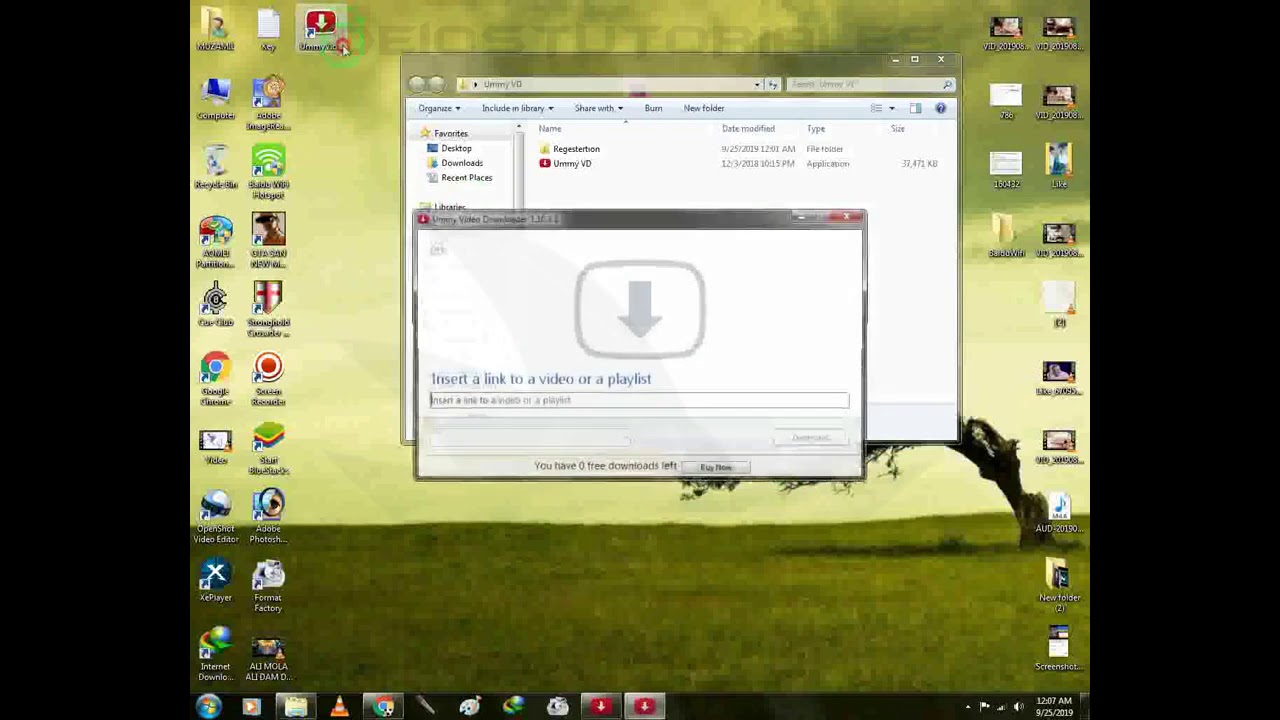Image resolution: width=1280 pixels, height=720 pixels.
Task: Click the Explorer back navigation arrow
Action: pyautogui.click(x=418, y=85)
